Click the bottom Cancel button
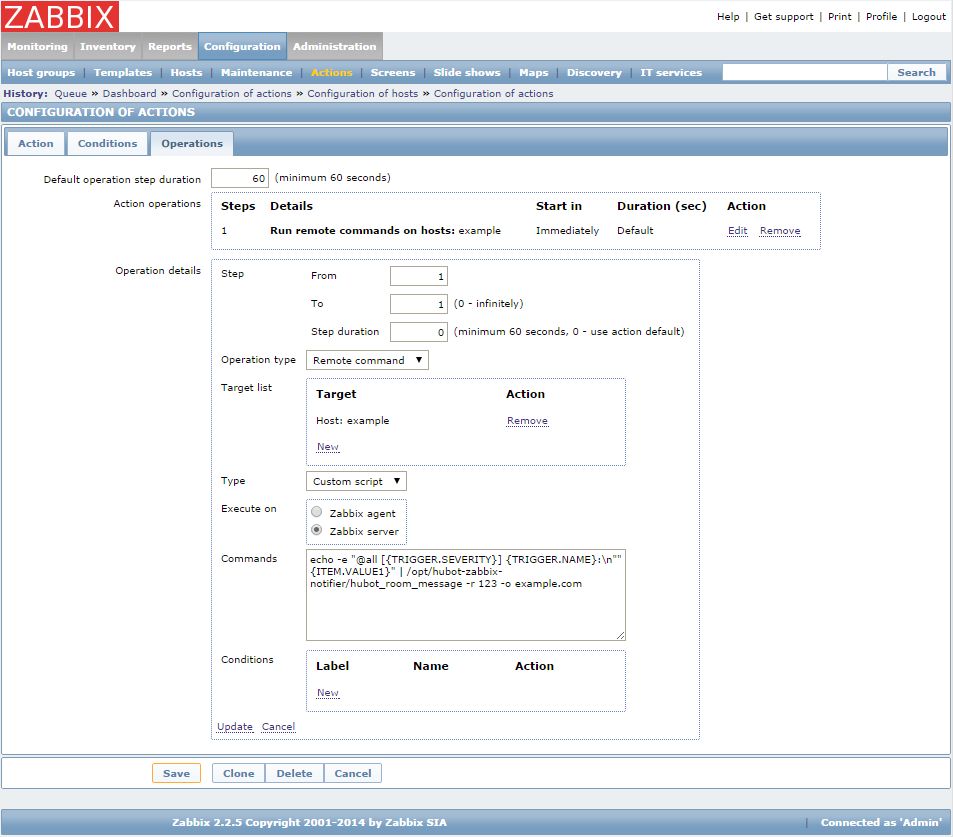Viewport: 953px width, 837px height. pos(353,773)
